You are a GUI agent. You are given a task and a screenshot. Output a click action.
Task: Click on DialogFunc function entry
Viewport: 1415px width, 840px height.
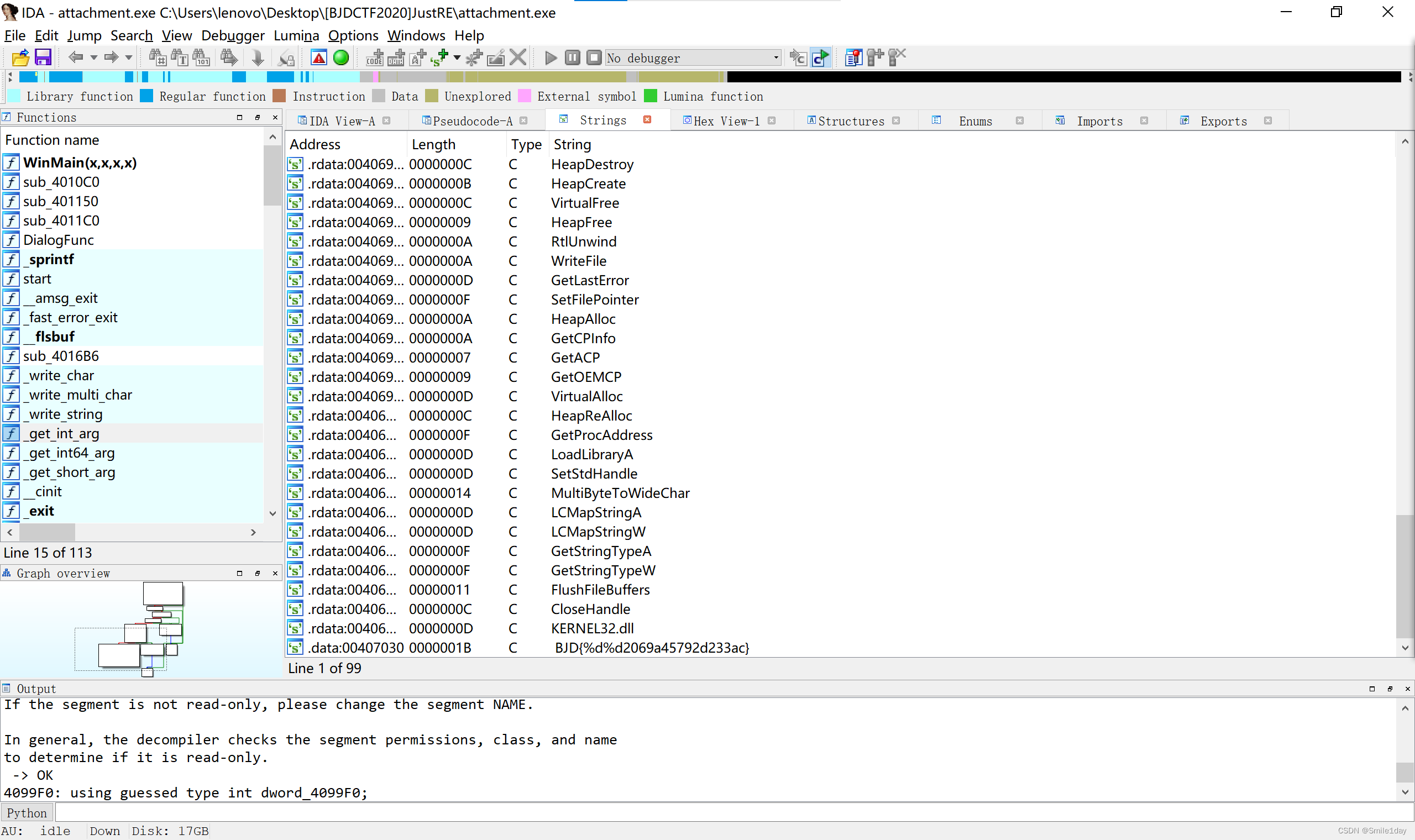(58, 240)
